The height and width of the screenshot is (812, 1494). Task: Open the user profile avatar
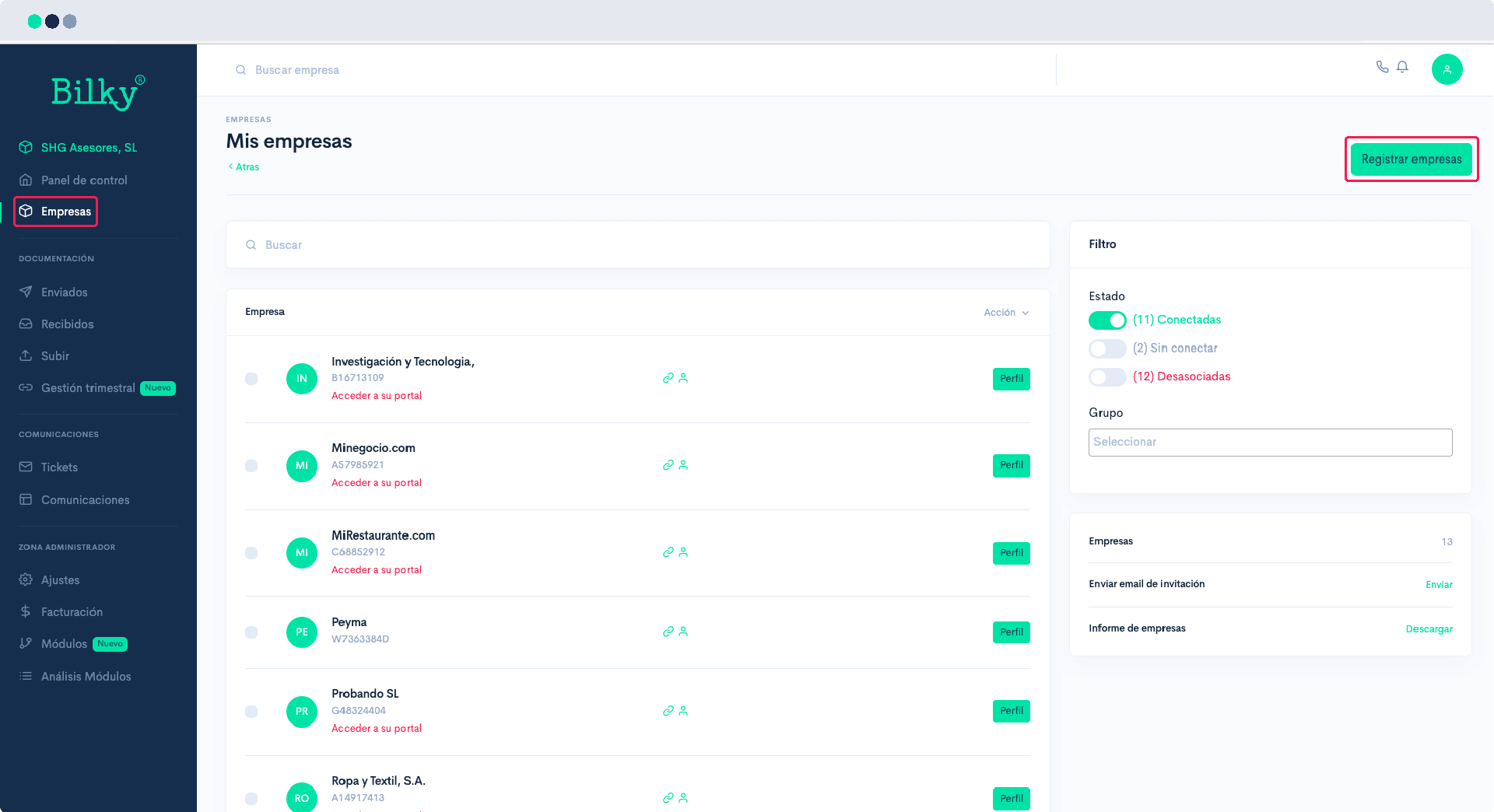coord(1447,69)
